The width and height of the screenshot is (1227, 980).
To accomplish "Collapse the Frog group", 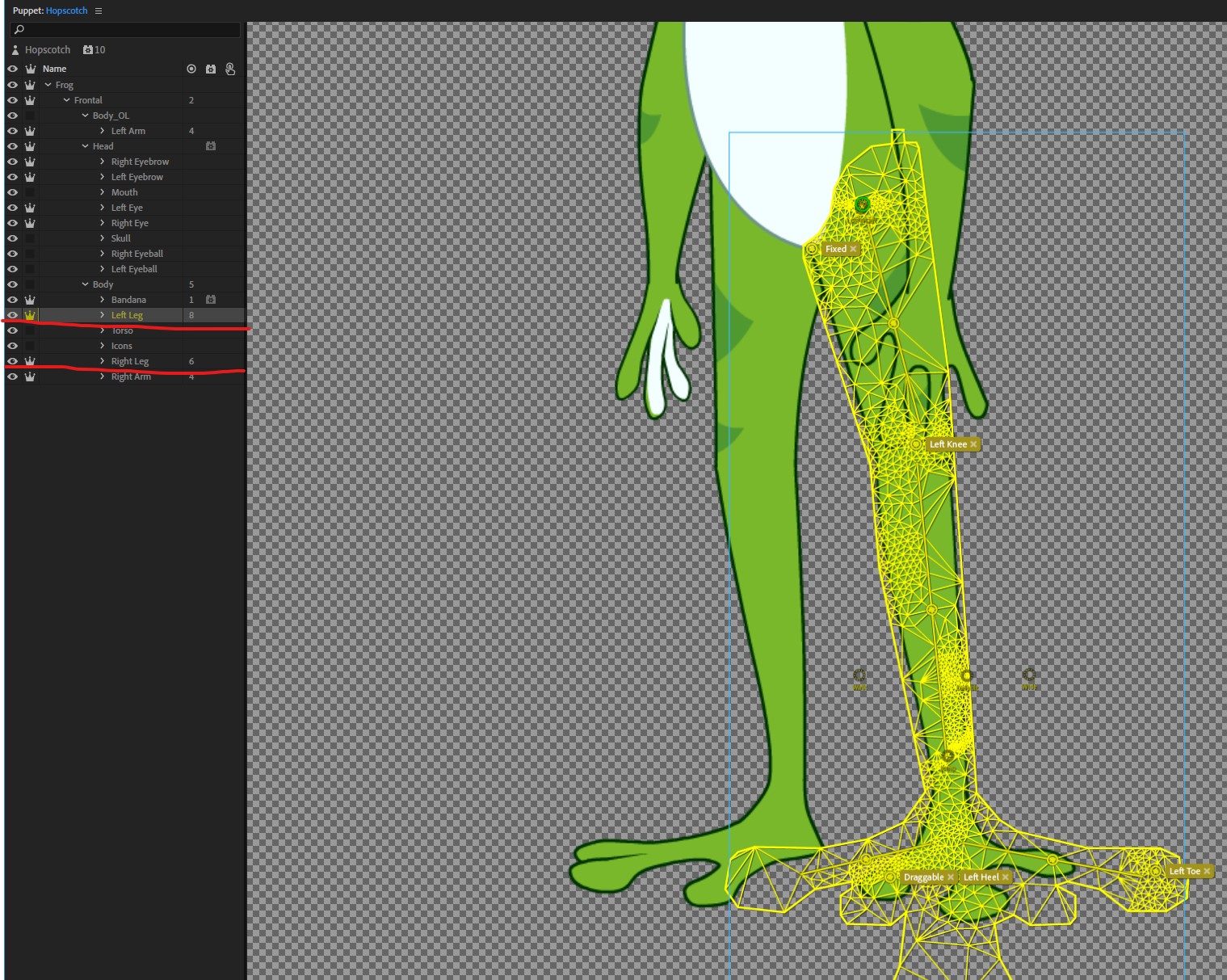I will [48, 84].
